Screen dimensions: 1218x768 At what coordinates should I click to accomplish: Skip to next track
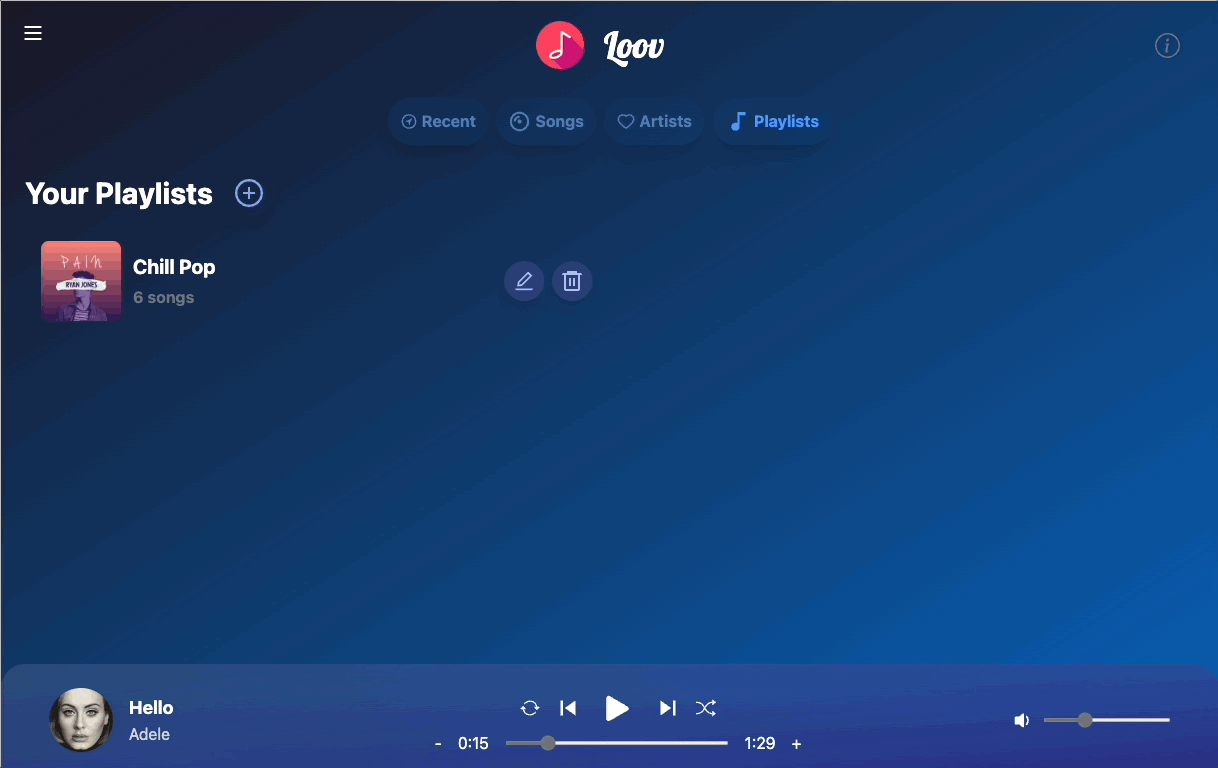point(668,709)
